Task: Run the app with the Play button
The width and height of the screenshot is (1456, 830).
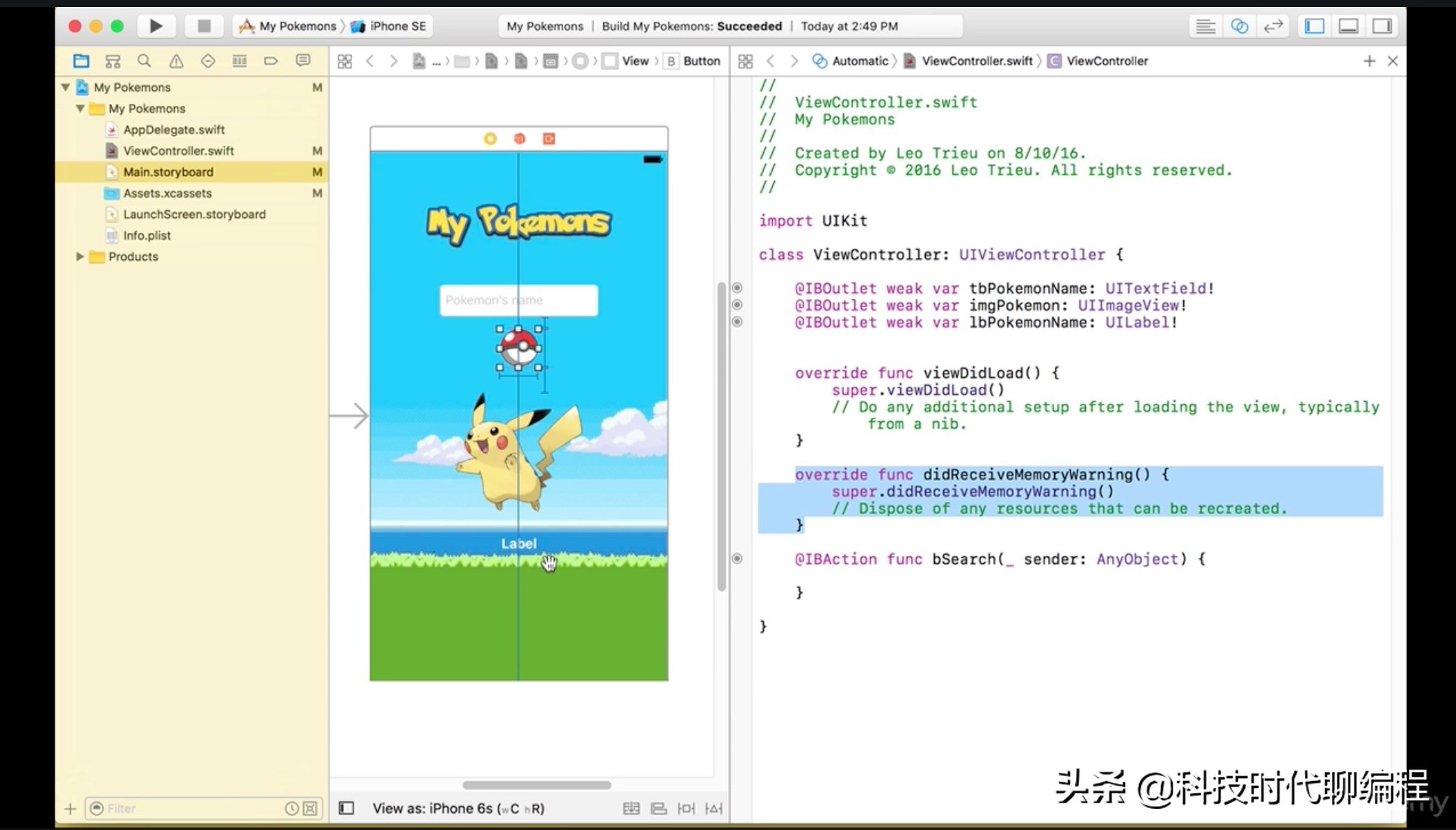Action: [156, 26]
